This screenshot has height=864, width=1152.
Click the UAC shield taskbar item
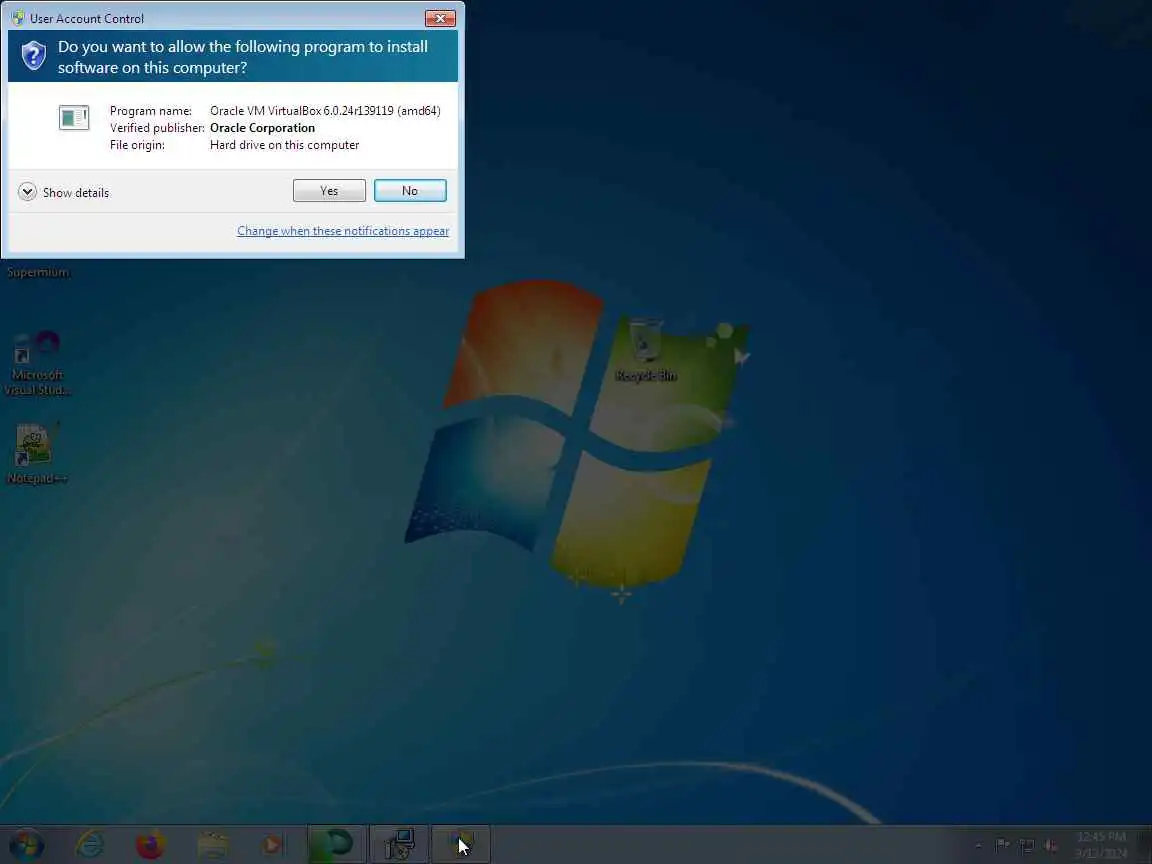(461, 845)
